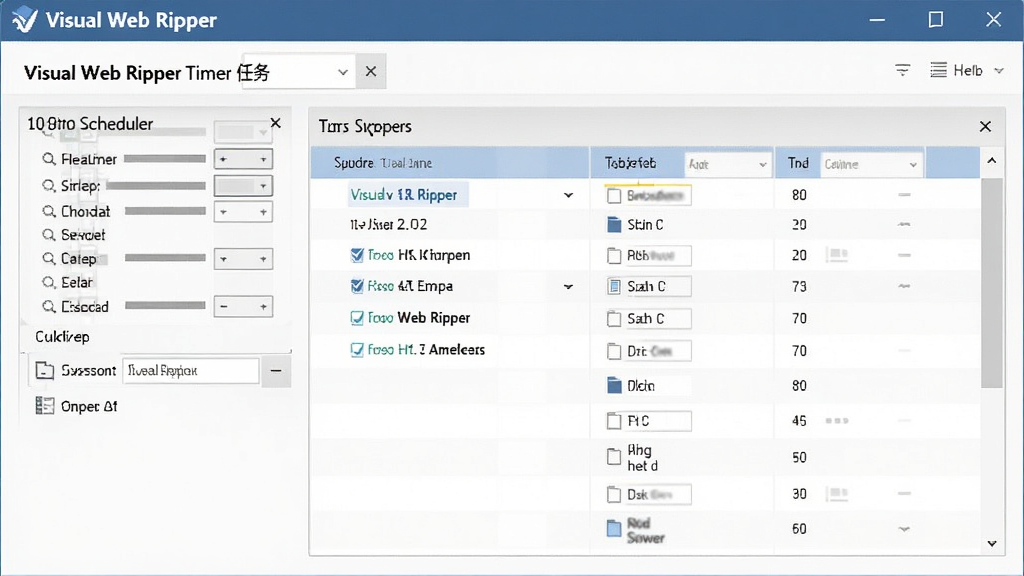This screenshot has width=1024, height=576.
Task: Click the Tabjefeb column header
Action: (x=630, y=163)
